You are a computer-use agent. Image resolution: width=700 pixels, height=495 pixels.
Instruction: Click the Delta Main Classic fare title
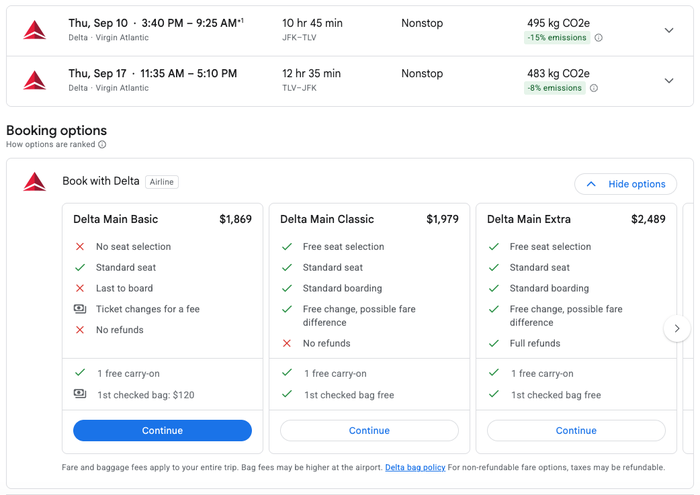327,219
